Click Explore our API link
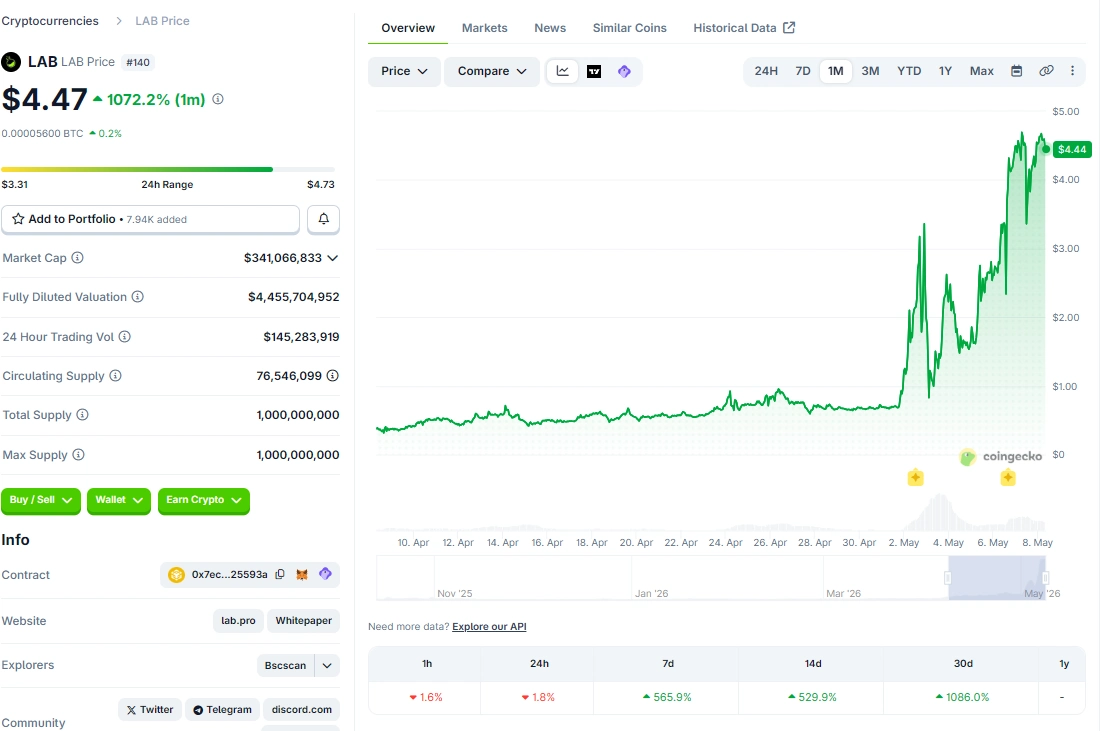This screenshot has height=731, width=1100. coord(489,626)
